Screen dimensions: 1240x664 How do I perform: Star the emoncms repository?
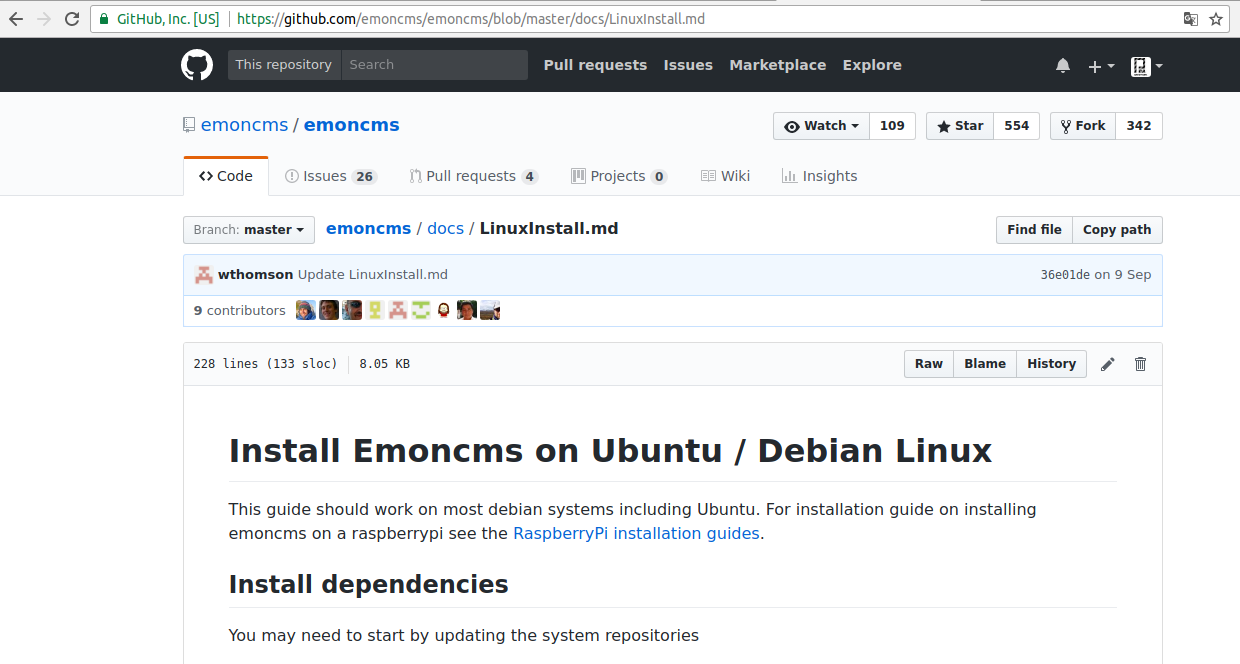[960, 126]
